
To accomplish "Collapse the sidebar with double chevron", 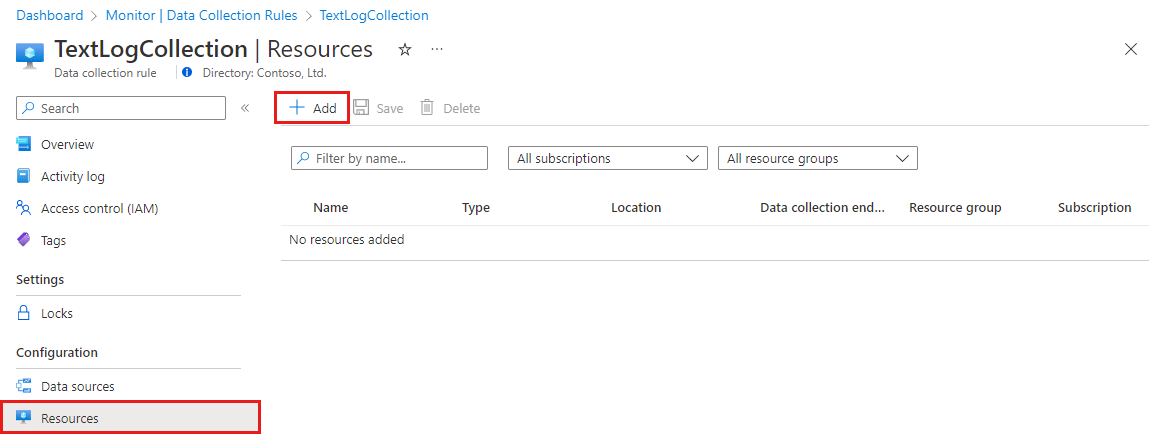I will tap(245, 108).
